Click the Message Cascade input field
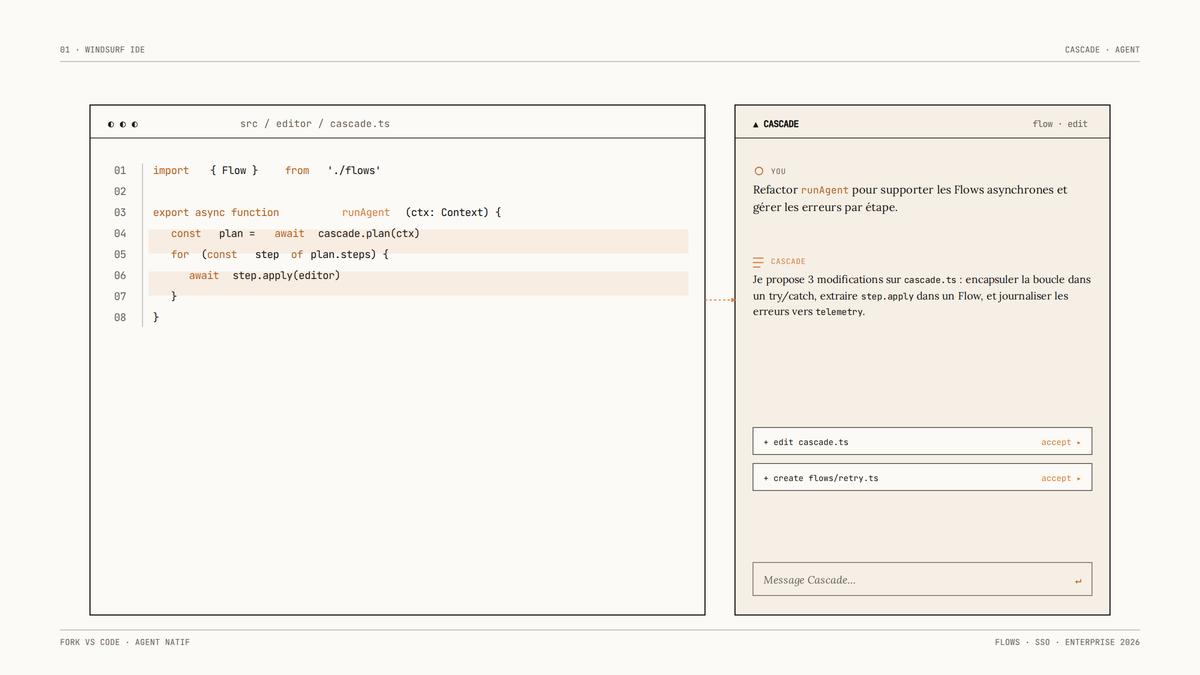Viewport: 1200px width, 675px height. point(922,579)
